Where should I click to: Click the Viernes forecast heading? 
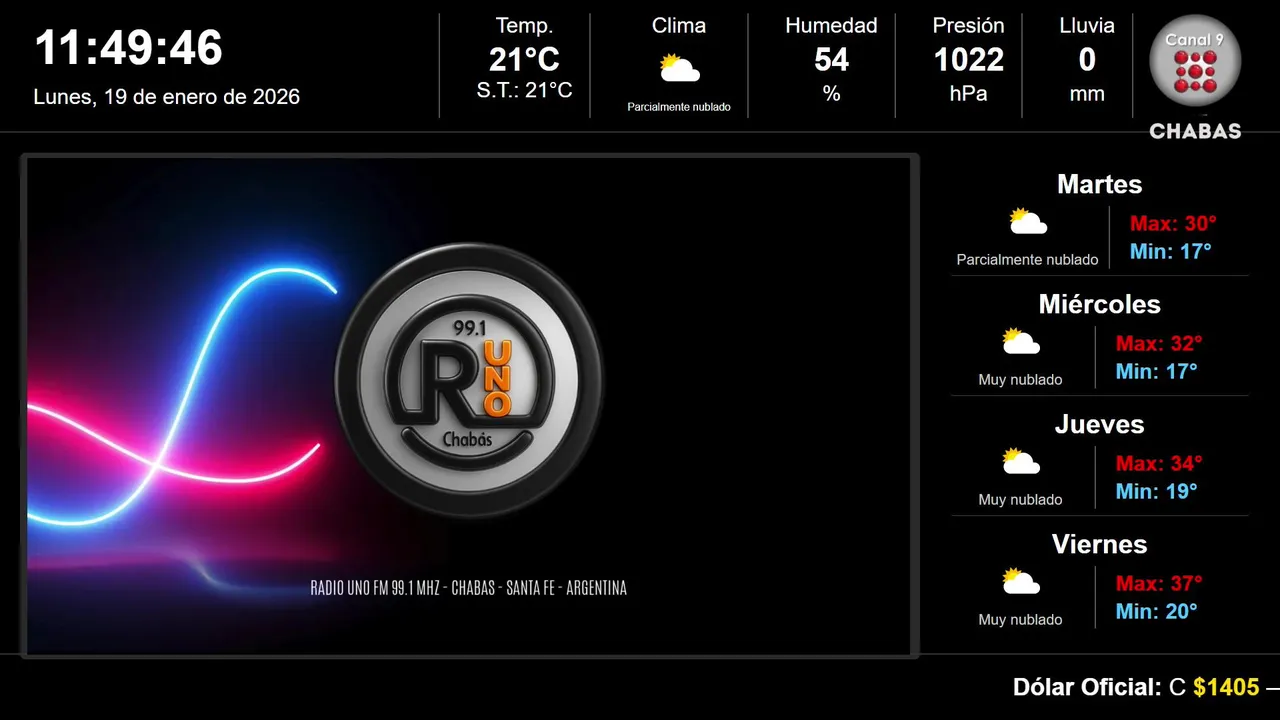tap(1099, 544)
